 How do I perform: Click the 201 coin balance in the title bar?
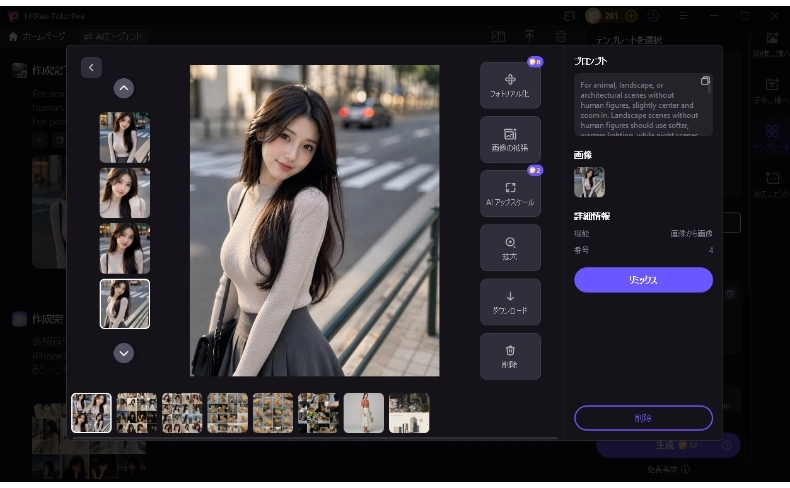pos(611,16)
